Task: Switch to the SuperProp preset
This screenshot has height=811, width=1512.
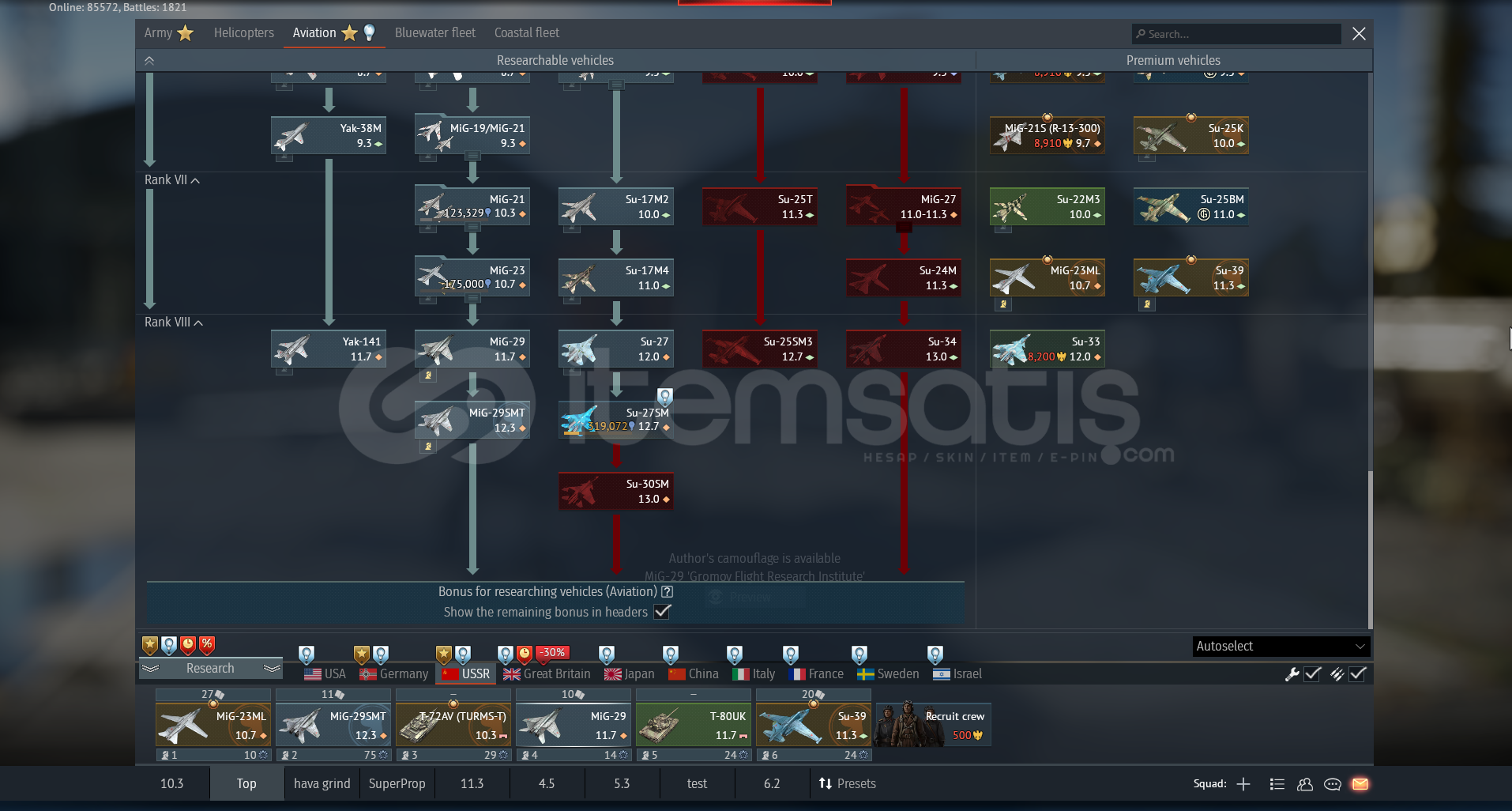Action: 397,784
